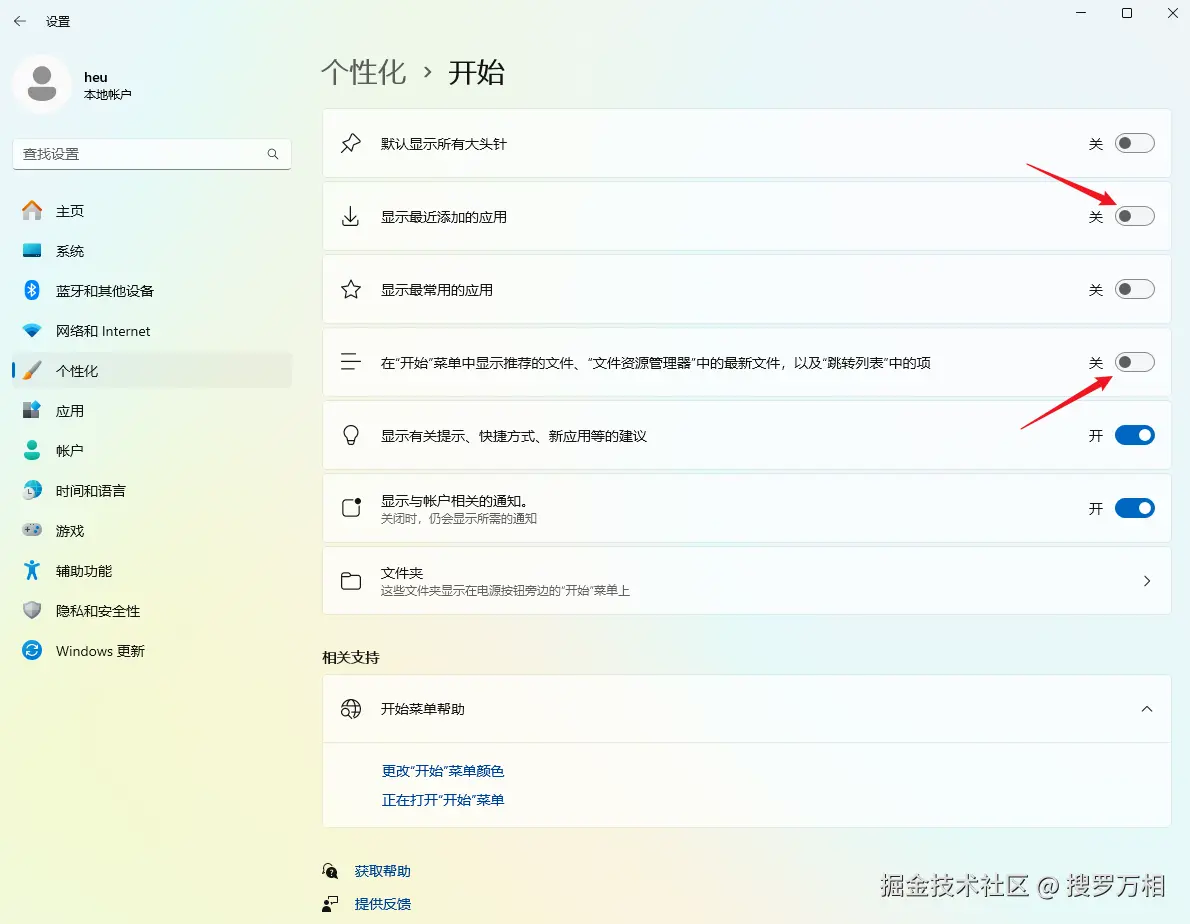
Task: Open 文件夹 row chevron arrow
Action: click(1147, 581)
